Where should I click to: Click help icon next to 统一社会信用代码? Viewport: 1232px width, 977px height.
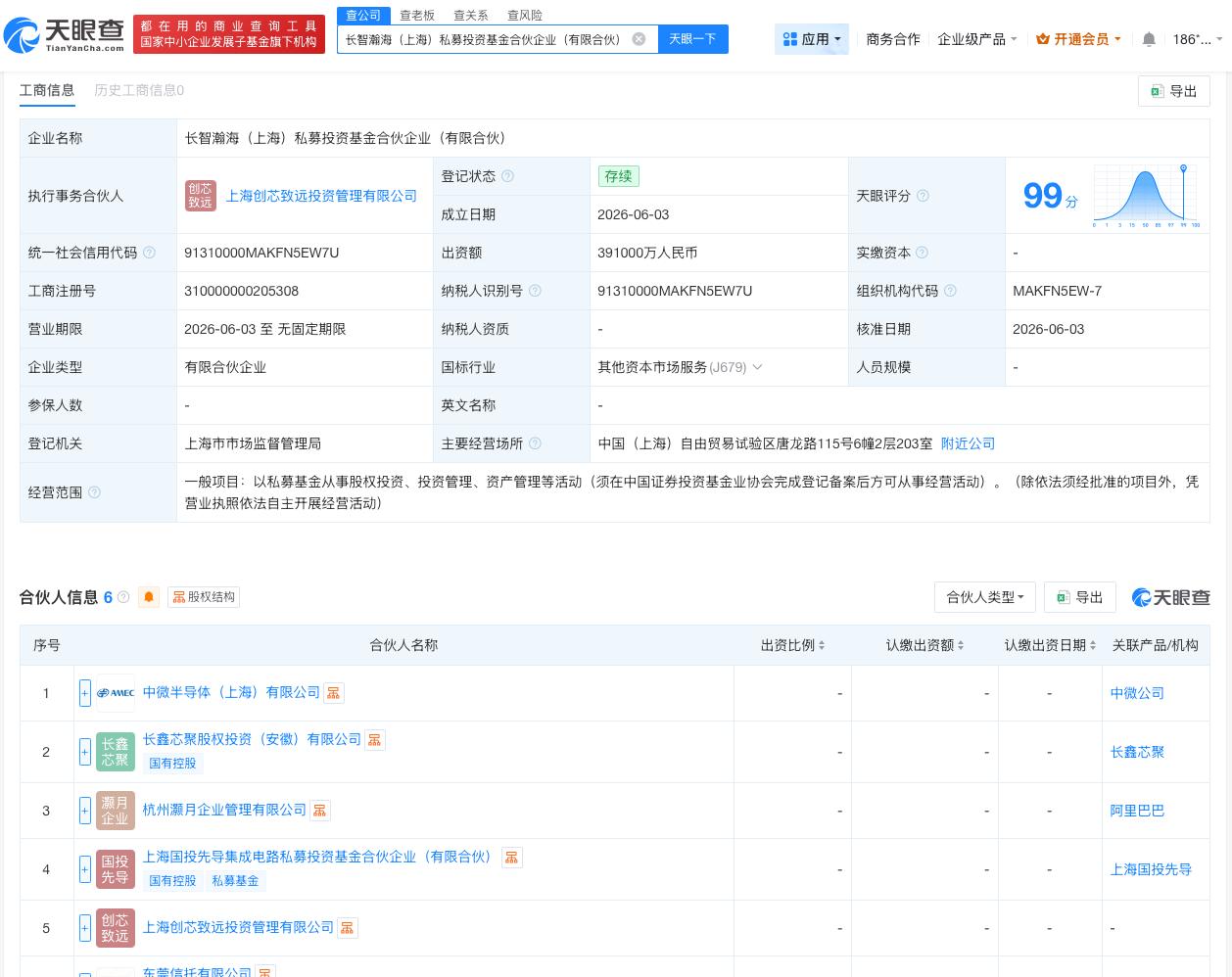(x=149, y=253)
